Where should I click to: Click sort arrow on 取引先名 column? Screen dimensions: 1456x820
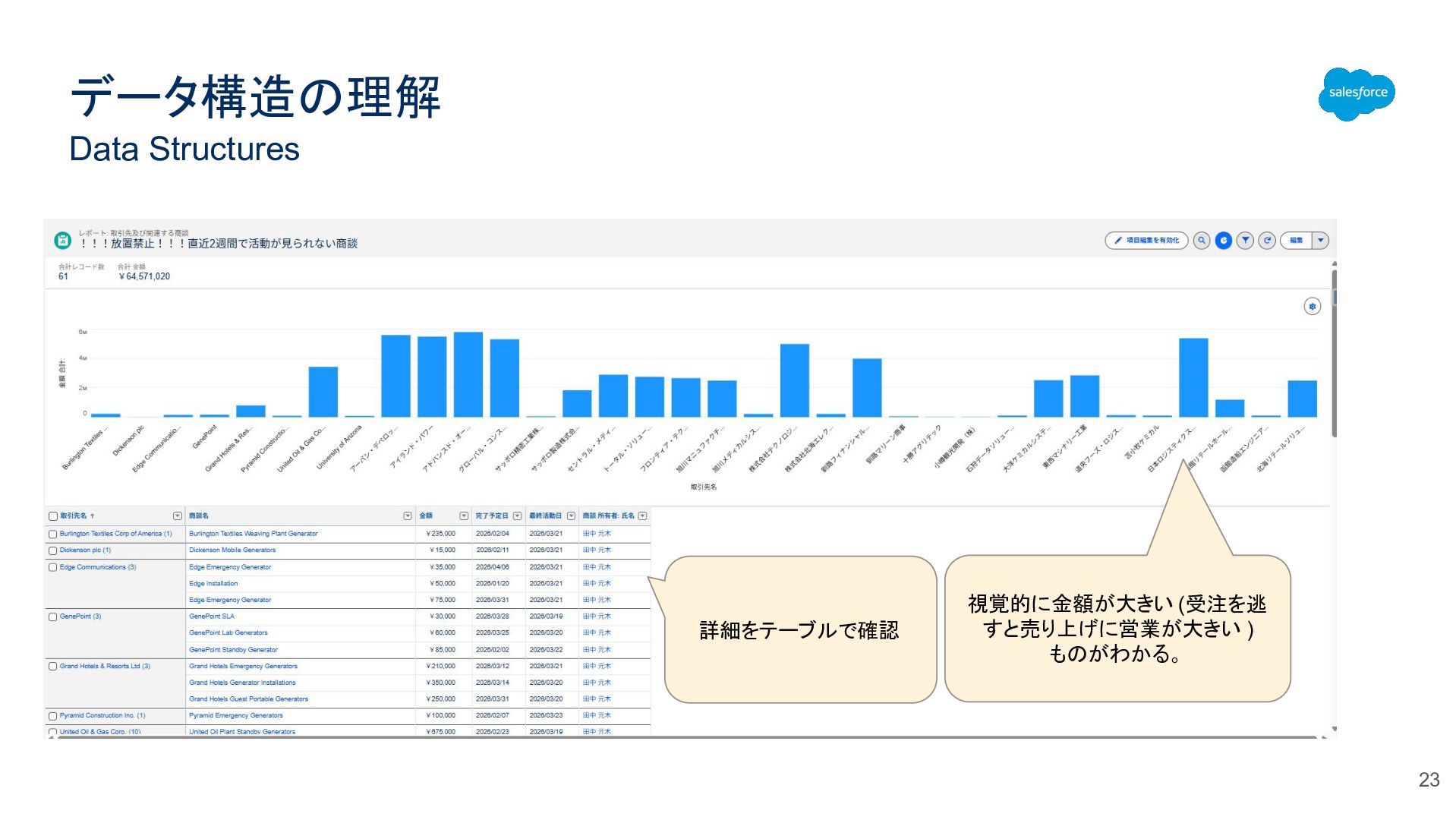tap(93, 516)
